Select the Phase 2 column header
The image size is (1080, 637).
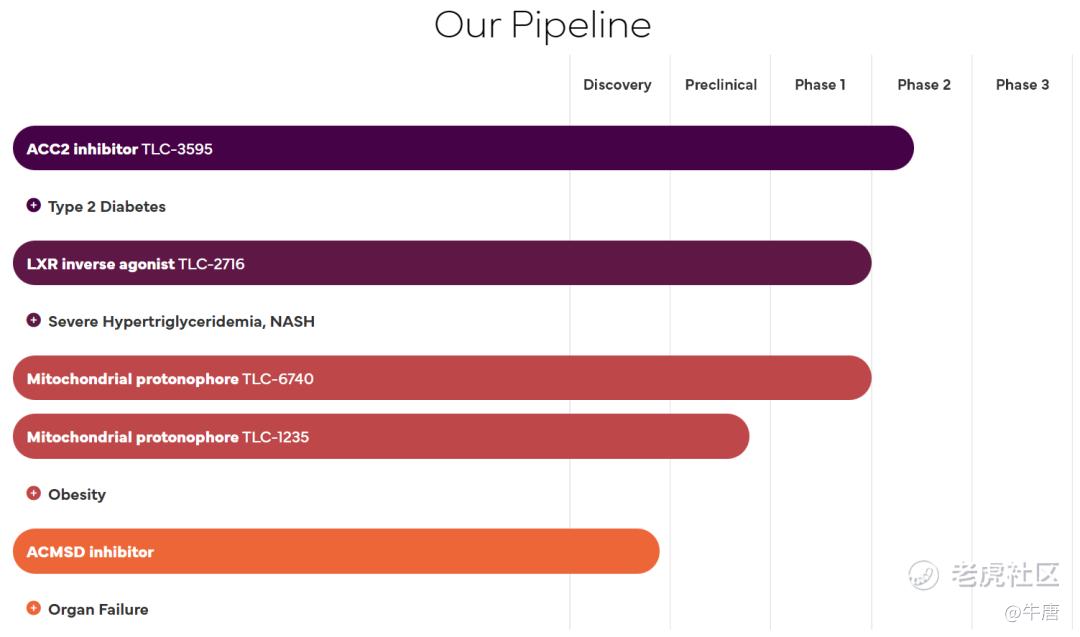click(924, 85)
